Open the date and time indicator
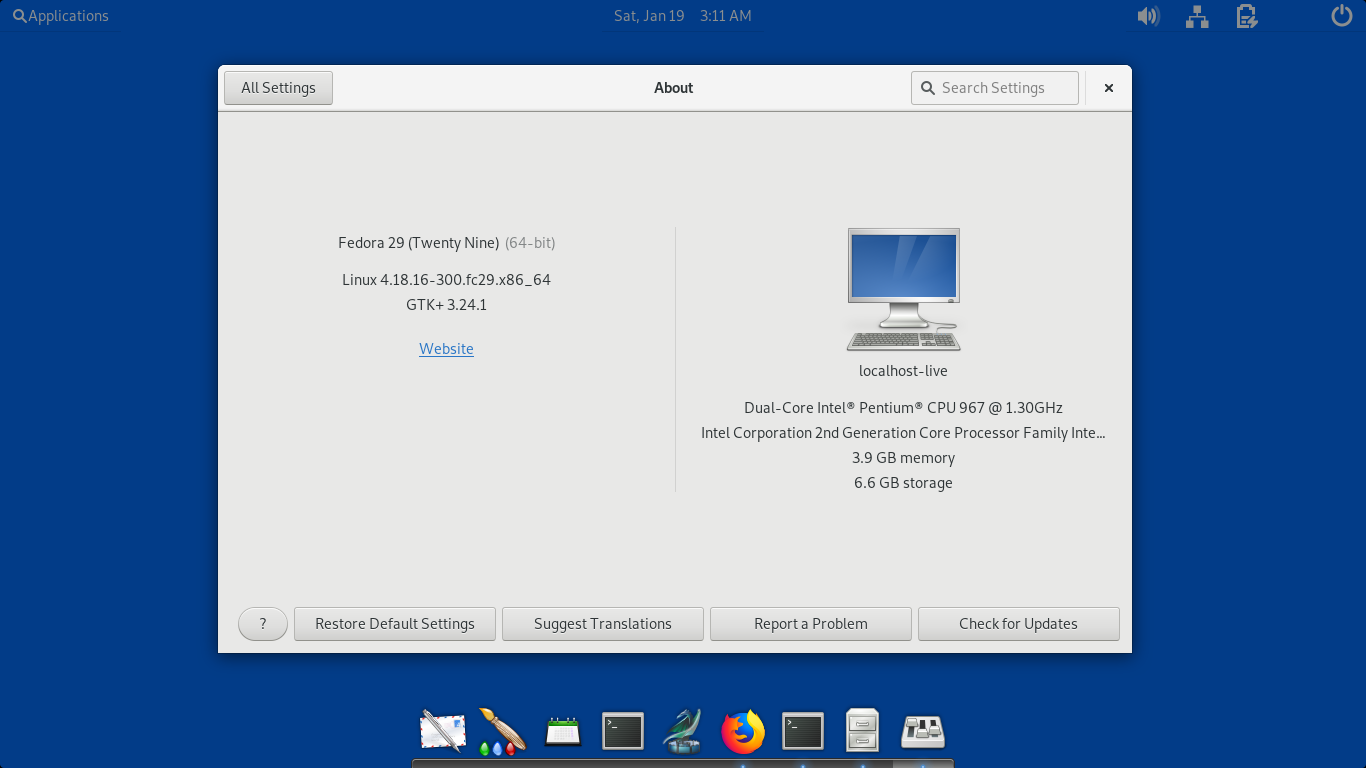1366x768 pixels. [x=683, y=16]
